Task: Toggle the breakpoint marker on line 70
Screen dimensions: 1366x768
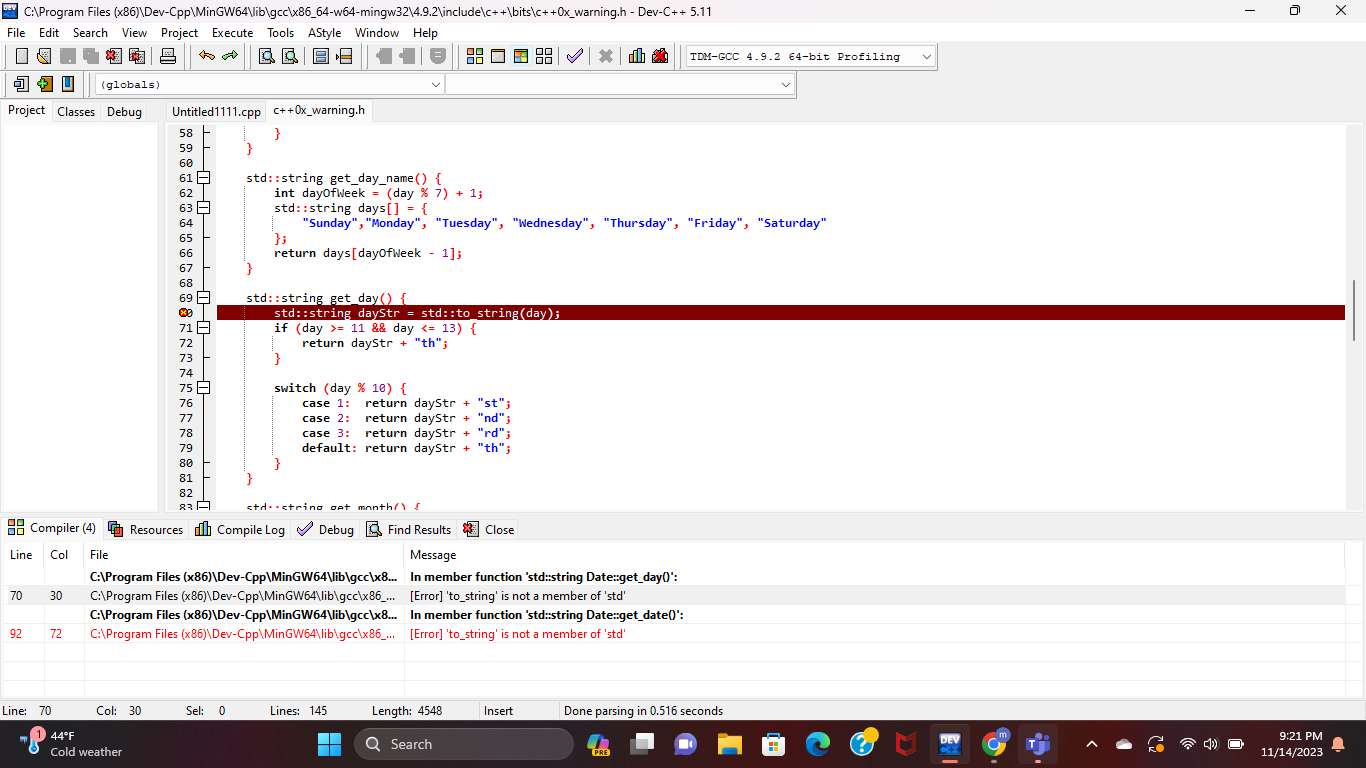Action: click(186, 313)
